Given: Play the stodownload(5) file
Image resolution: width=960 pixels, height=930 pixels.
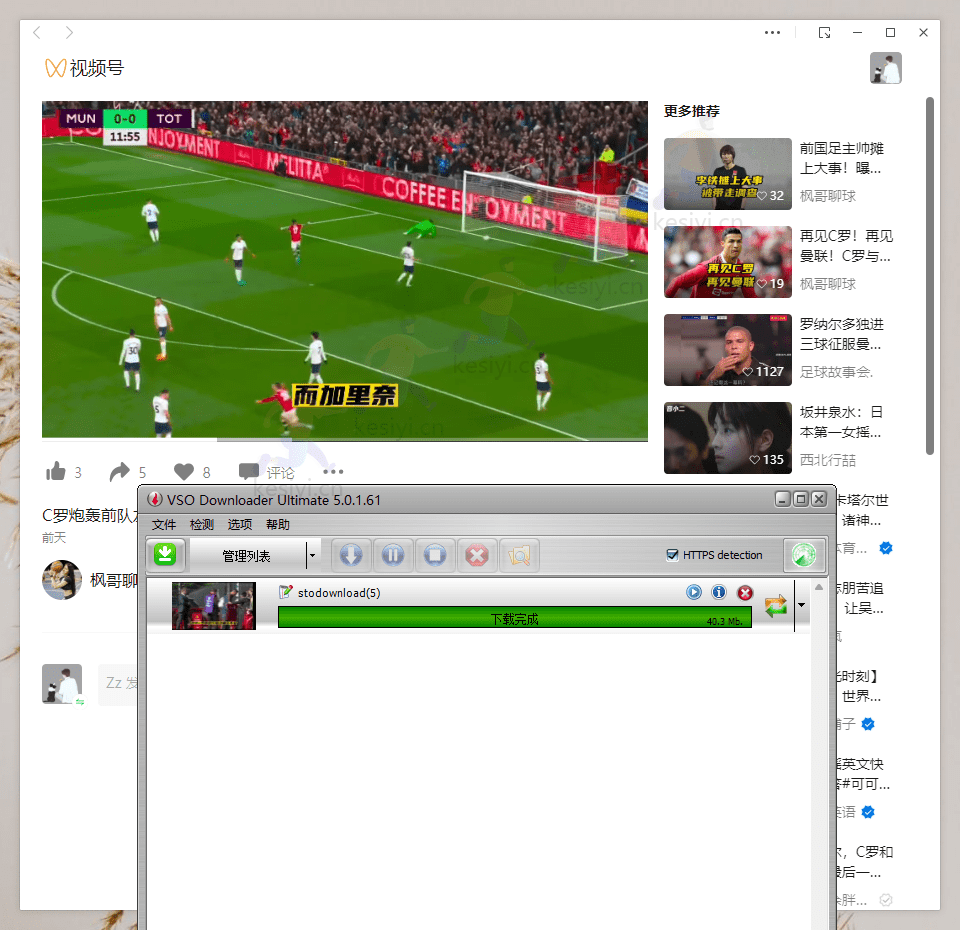Looking at the screenshot, I should (694, 592).
